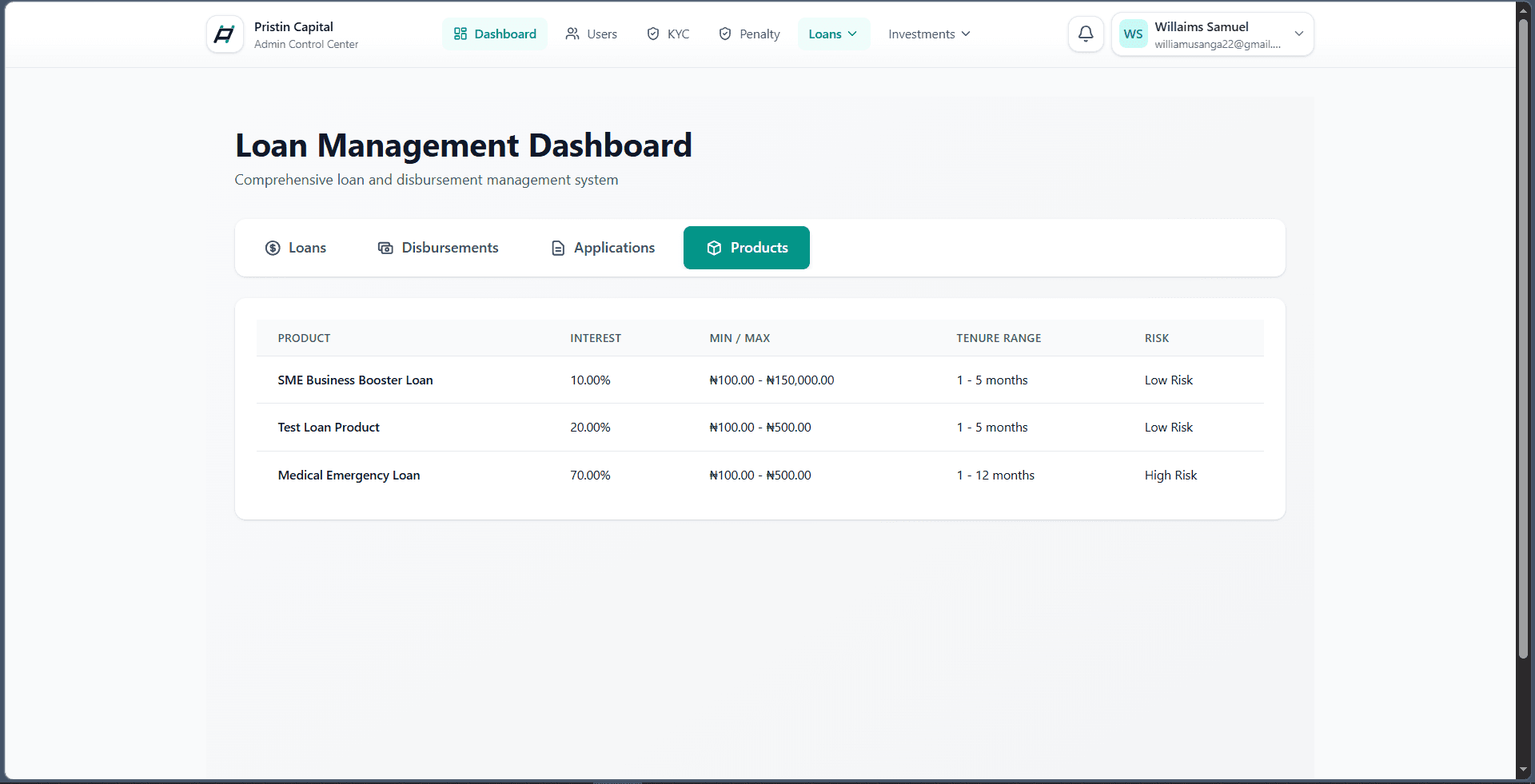Select SME Business Booster Loan row name

pyautogui.click(x=355, y=380)
